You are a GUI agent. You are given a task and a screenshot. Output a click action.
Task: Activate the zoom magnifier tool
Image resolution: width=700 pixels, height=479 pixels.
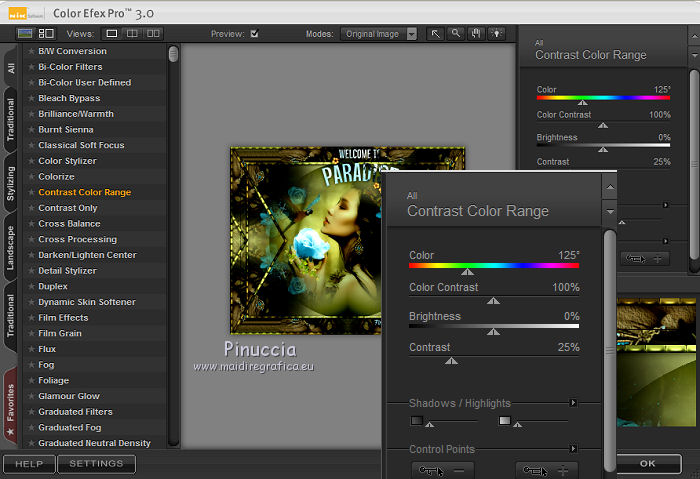(x=456, y=33)
